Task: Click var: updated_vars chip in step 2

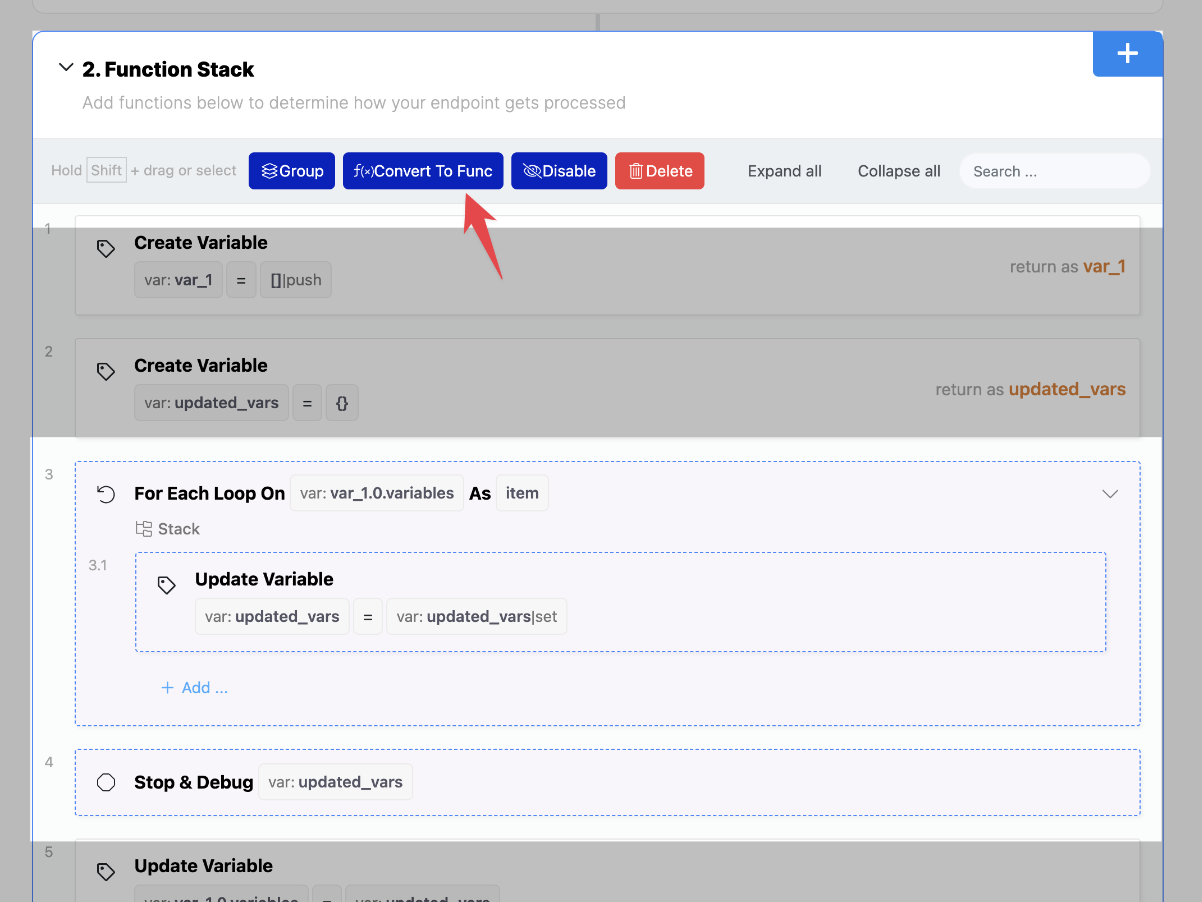Action: click(212, 403)
